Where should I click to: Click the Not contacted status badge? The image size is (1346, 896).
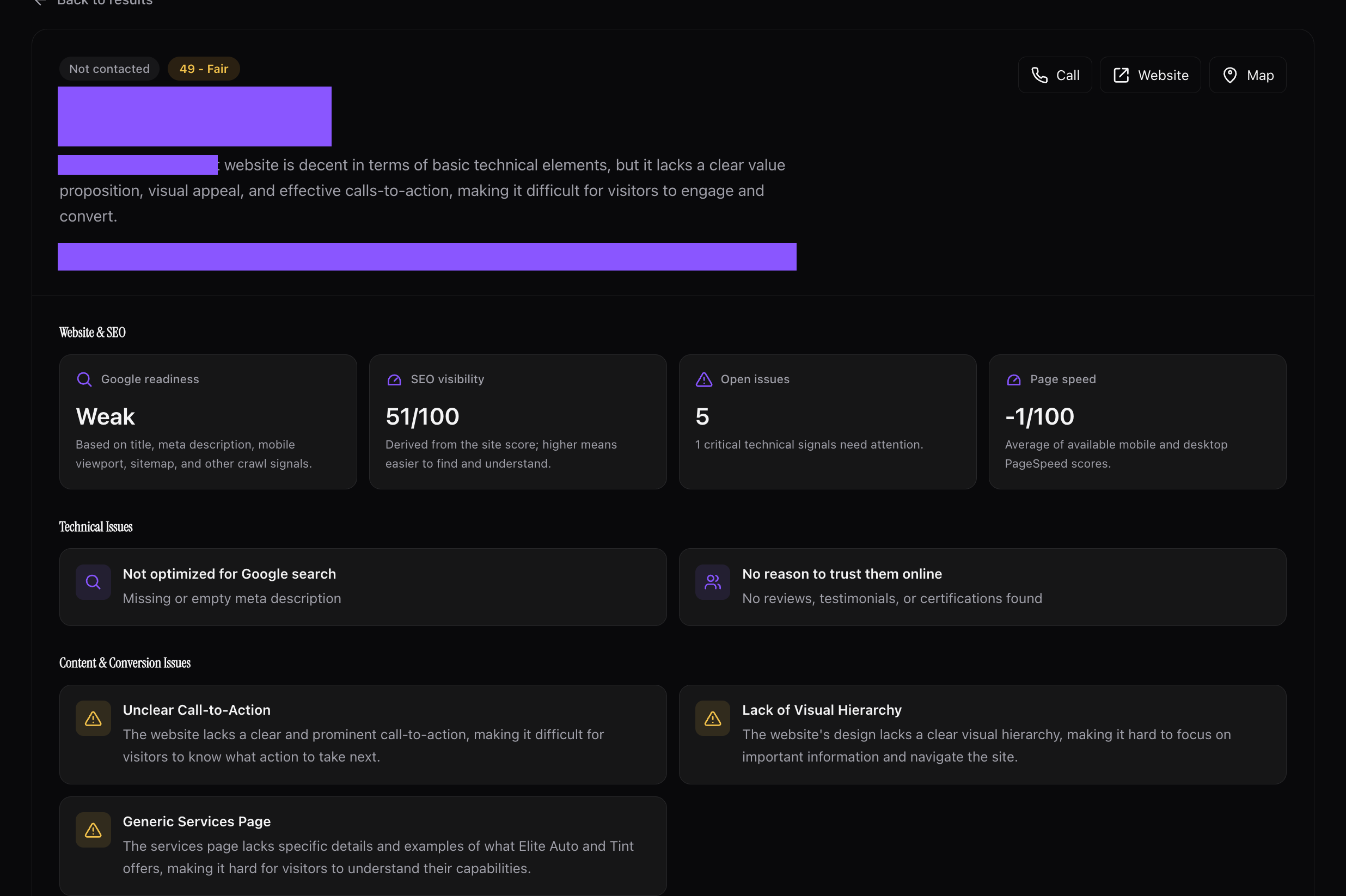coord(109,69)
